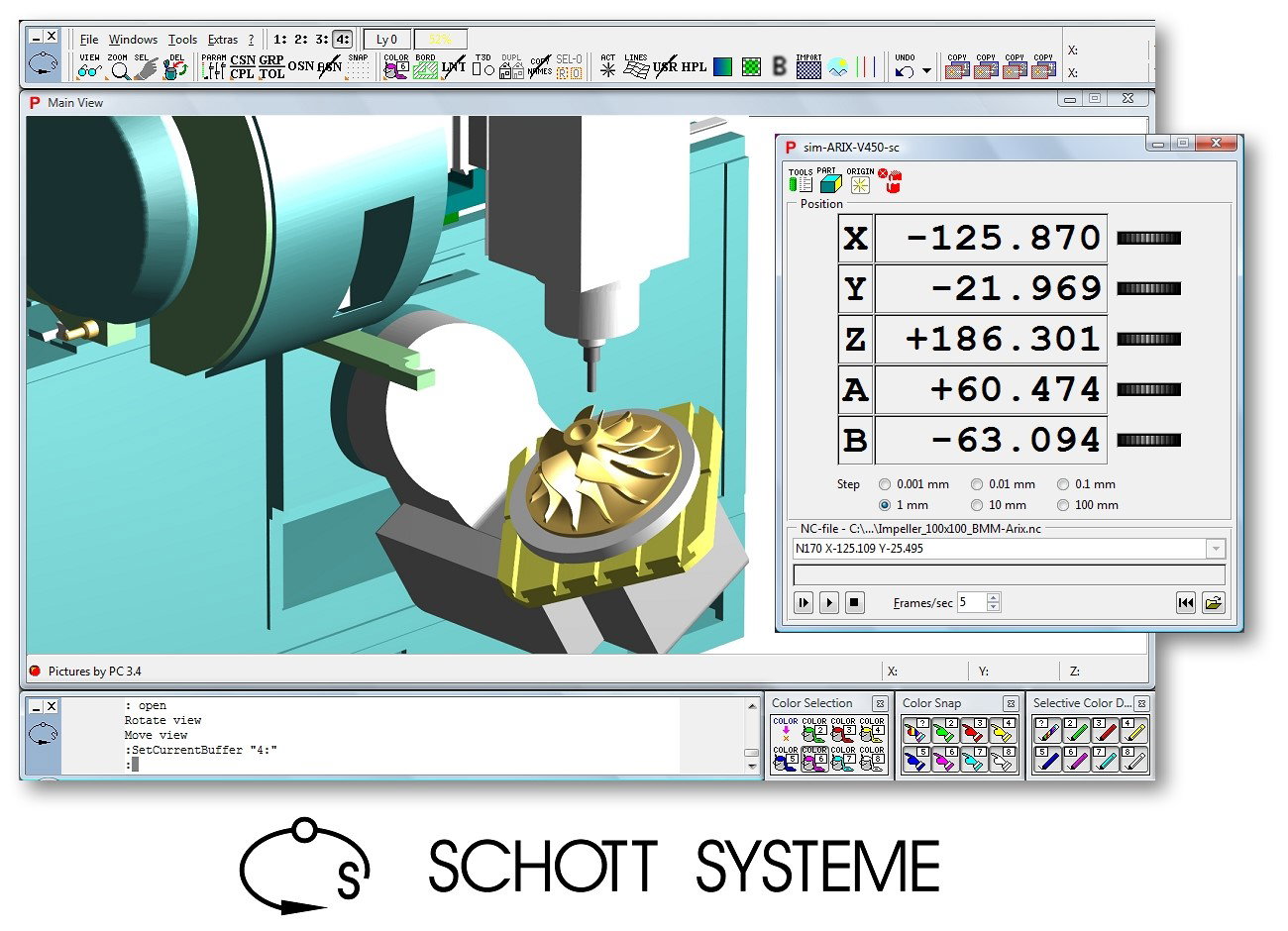Viewport: 1288px width, 931px height.
Task: Click the COLOR 6 toolbar icon
Action: (x=396, y=67)
